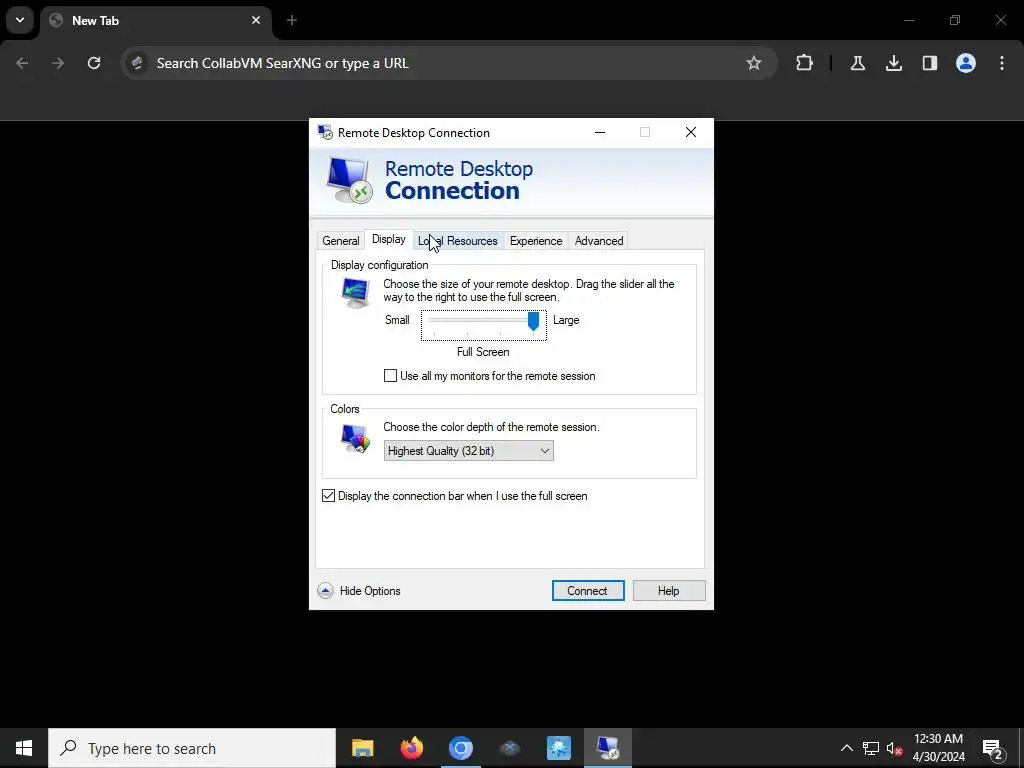The height and width of the screenshot is (768, 1024).
Task: Open the Advanced tab
Action: click(x=599, y=241)
